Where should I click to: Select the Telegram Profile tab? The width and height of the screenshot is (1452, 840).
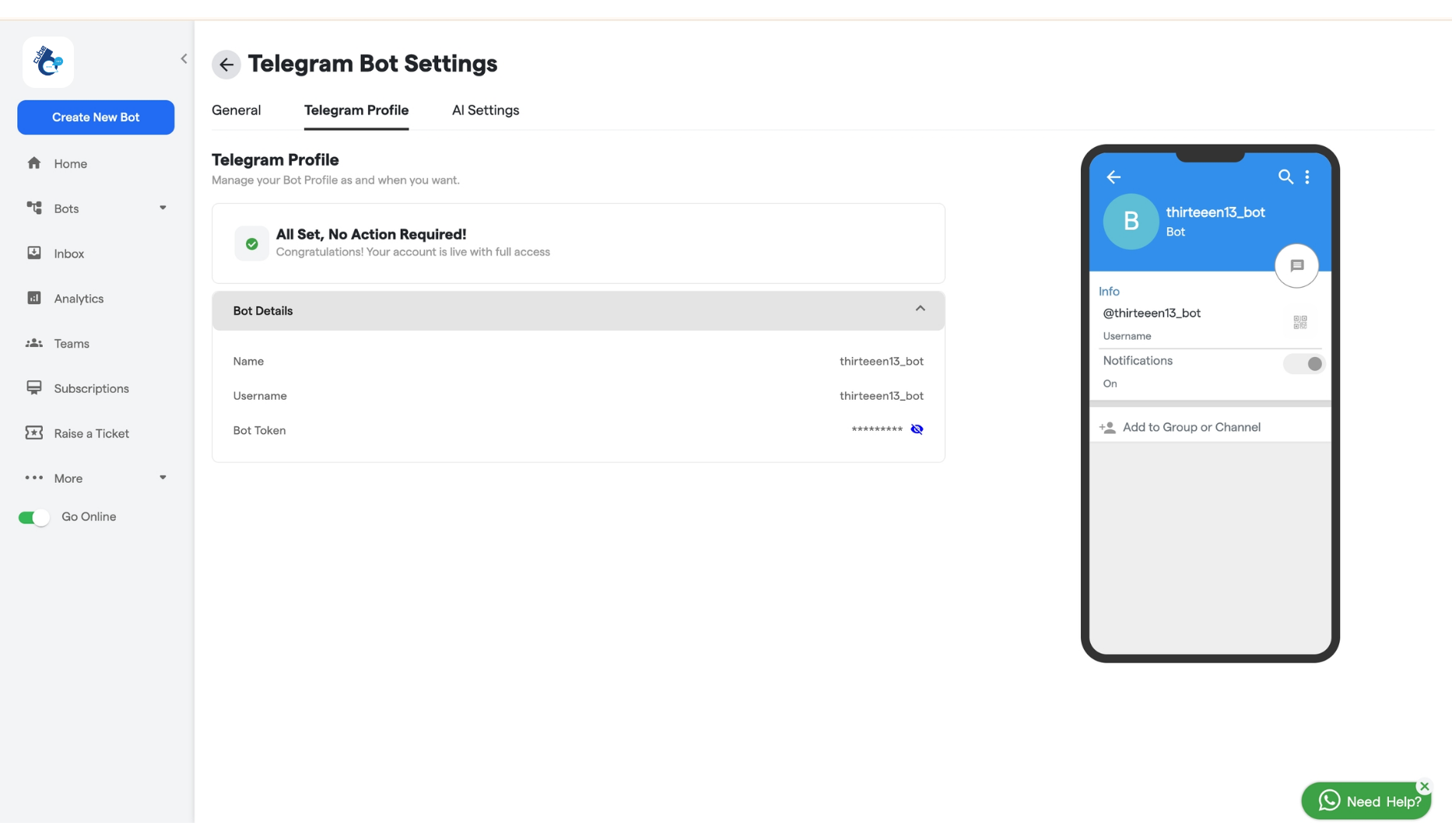point(356,110)
